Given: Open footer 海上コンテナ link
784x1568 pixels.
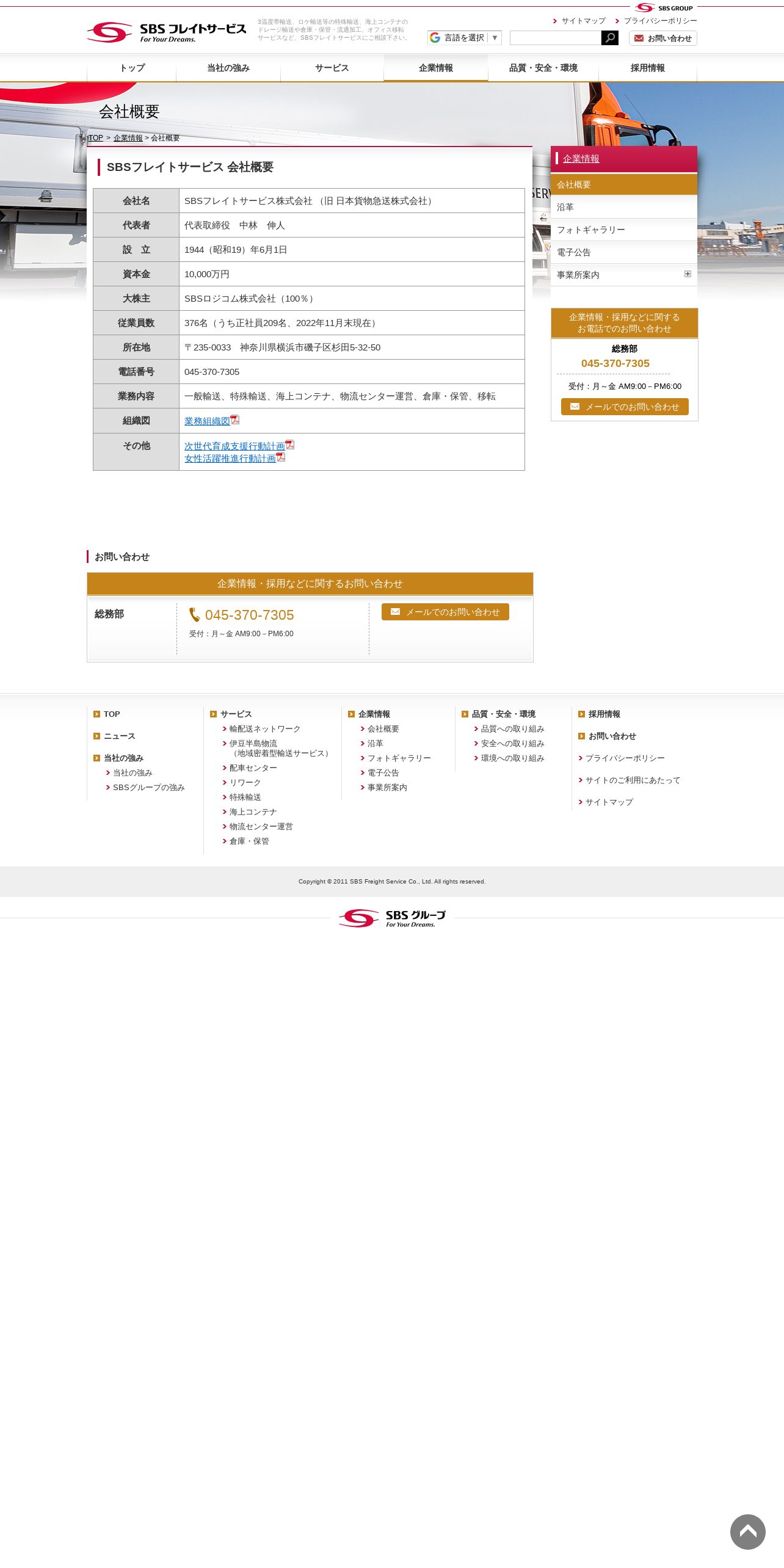Looking at the screenshot, I should point(253,811).
